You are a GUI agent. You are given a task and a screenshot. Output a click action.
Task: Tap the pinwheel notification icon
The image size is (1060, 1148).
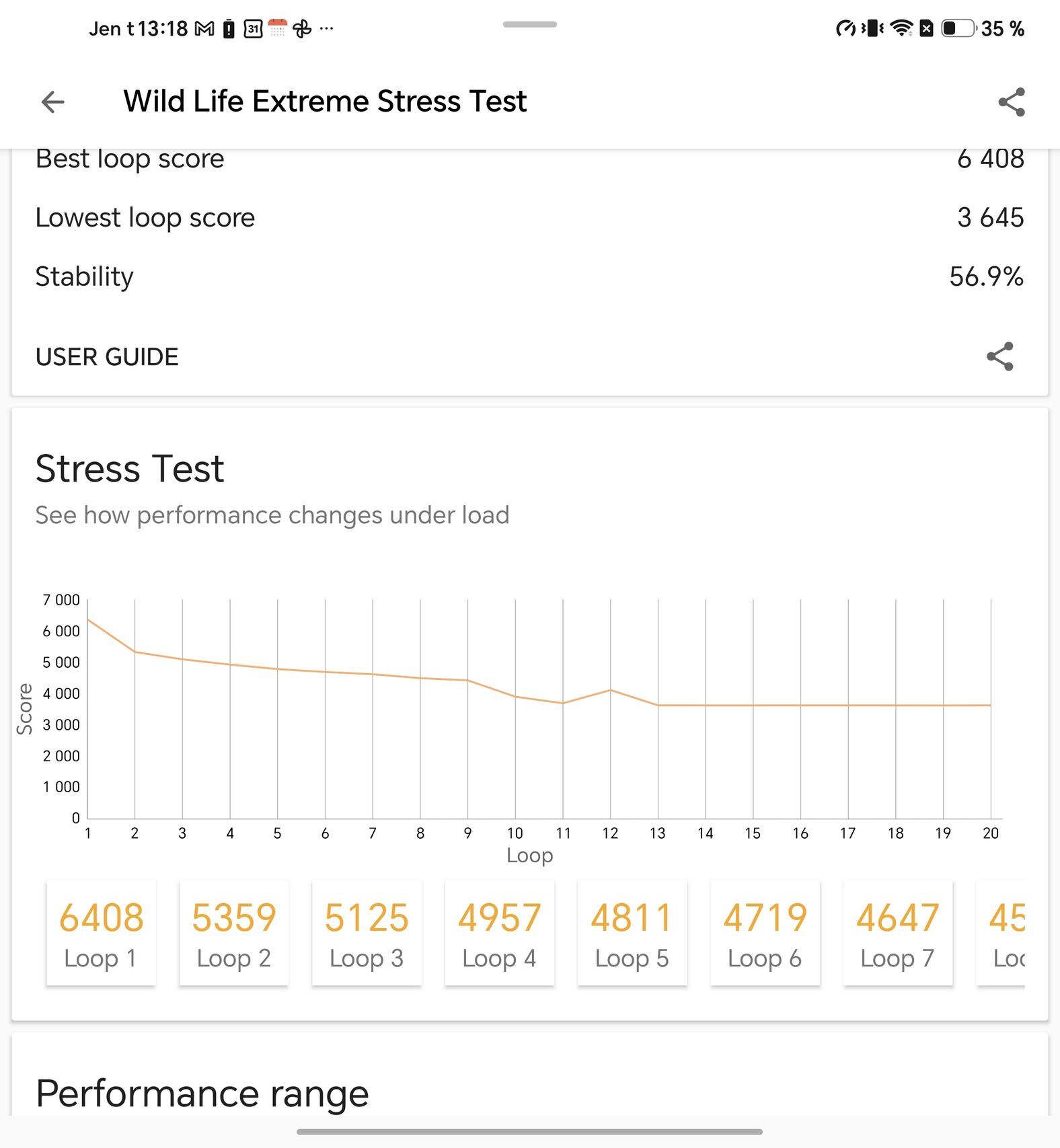click(x=302, y=29)
